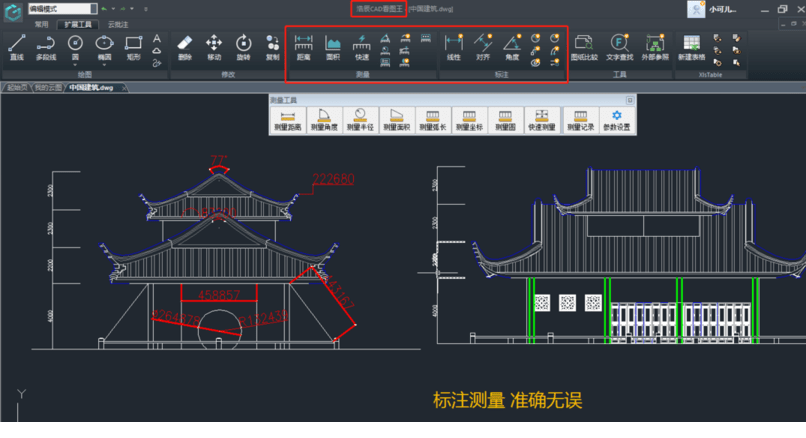Launch the 文字查找 text search tool
806x438 pixels.
coord(620,46)
